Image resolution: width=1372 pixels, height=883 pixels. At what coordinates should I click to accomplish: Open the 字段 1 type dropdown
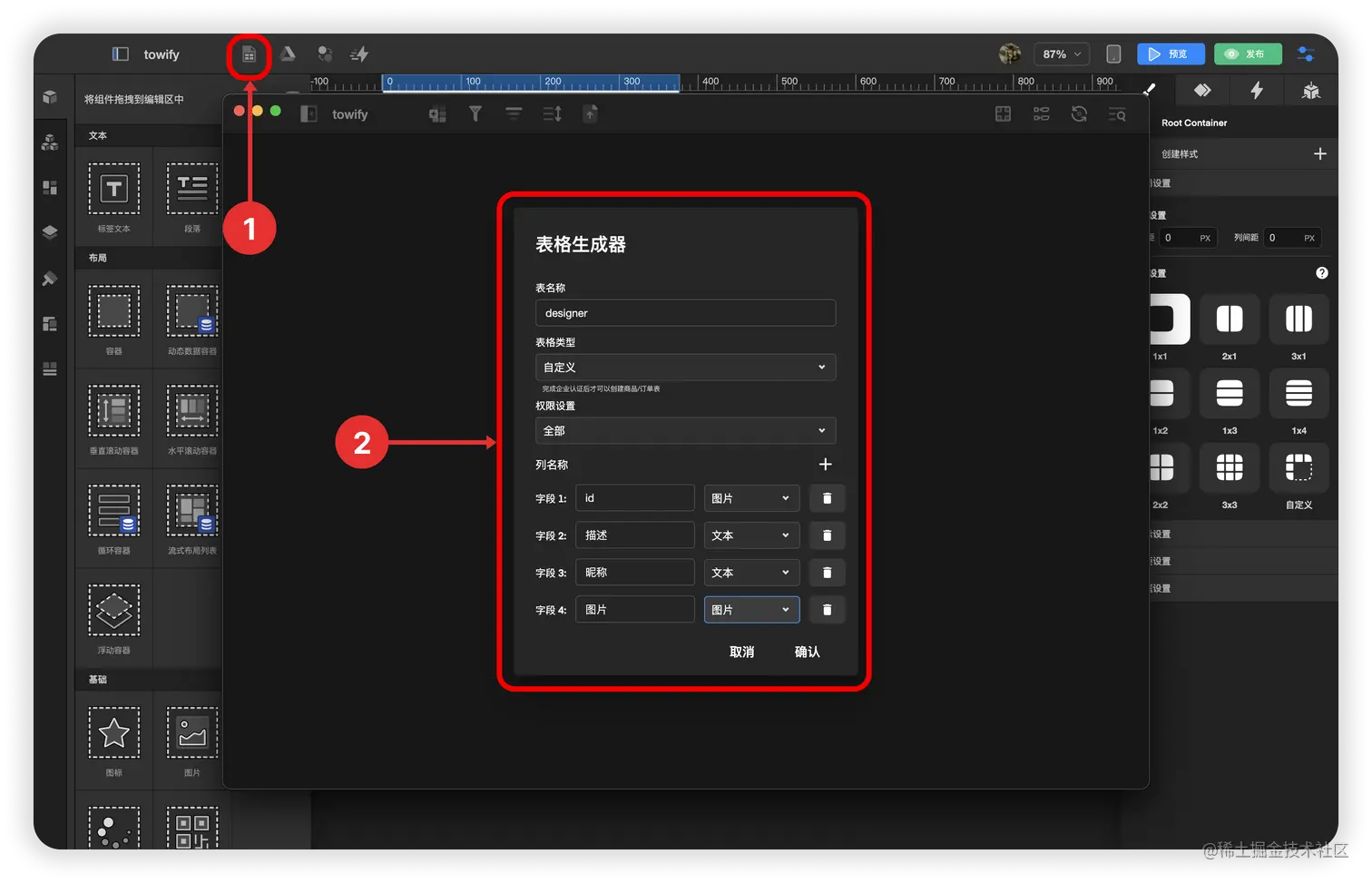pos(751,498)
